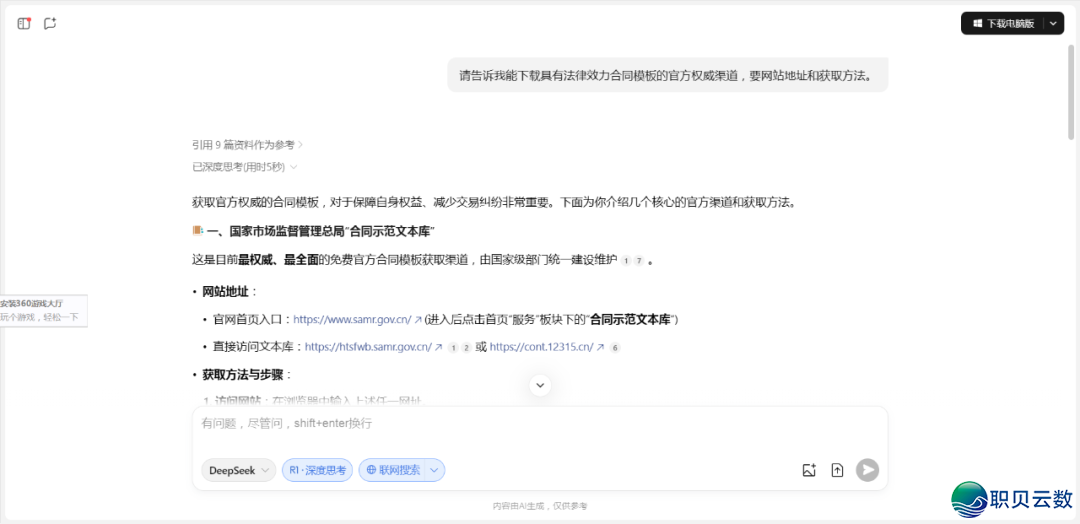Click citation badge 6 after cont.12315.cn
Viewport: 1080px width, 524px height.
(x=615, y=348)
